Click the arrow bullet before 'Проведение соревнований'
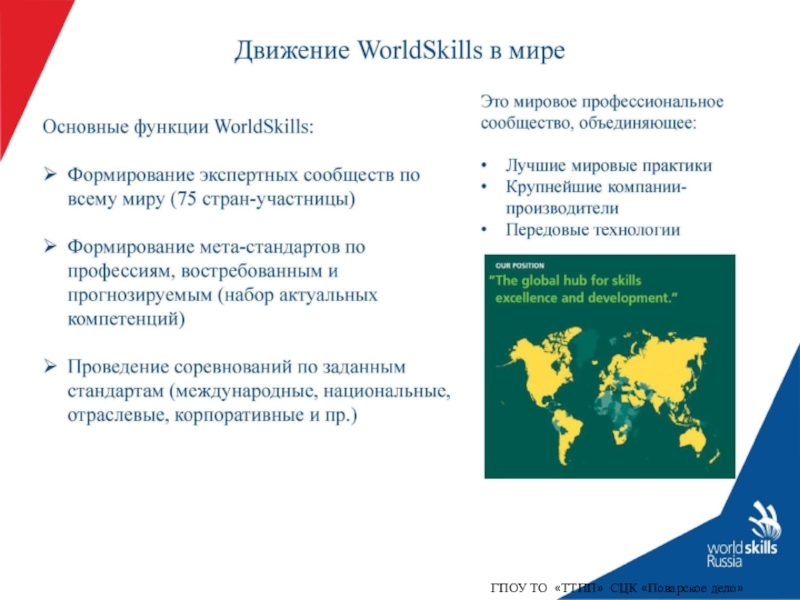 50,366
